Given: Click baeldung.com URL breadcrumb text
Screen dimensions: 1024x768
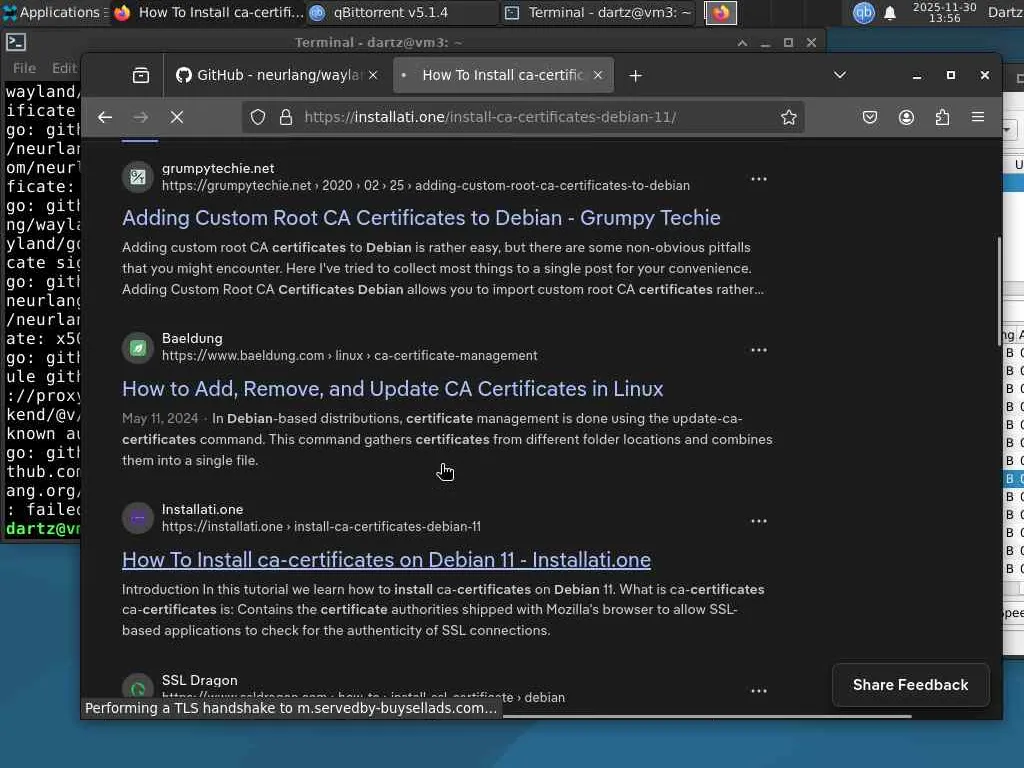Looking at the screenshot, I should pyautogui.click(x=349, y=356).
